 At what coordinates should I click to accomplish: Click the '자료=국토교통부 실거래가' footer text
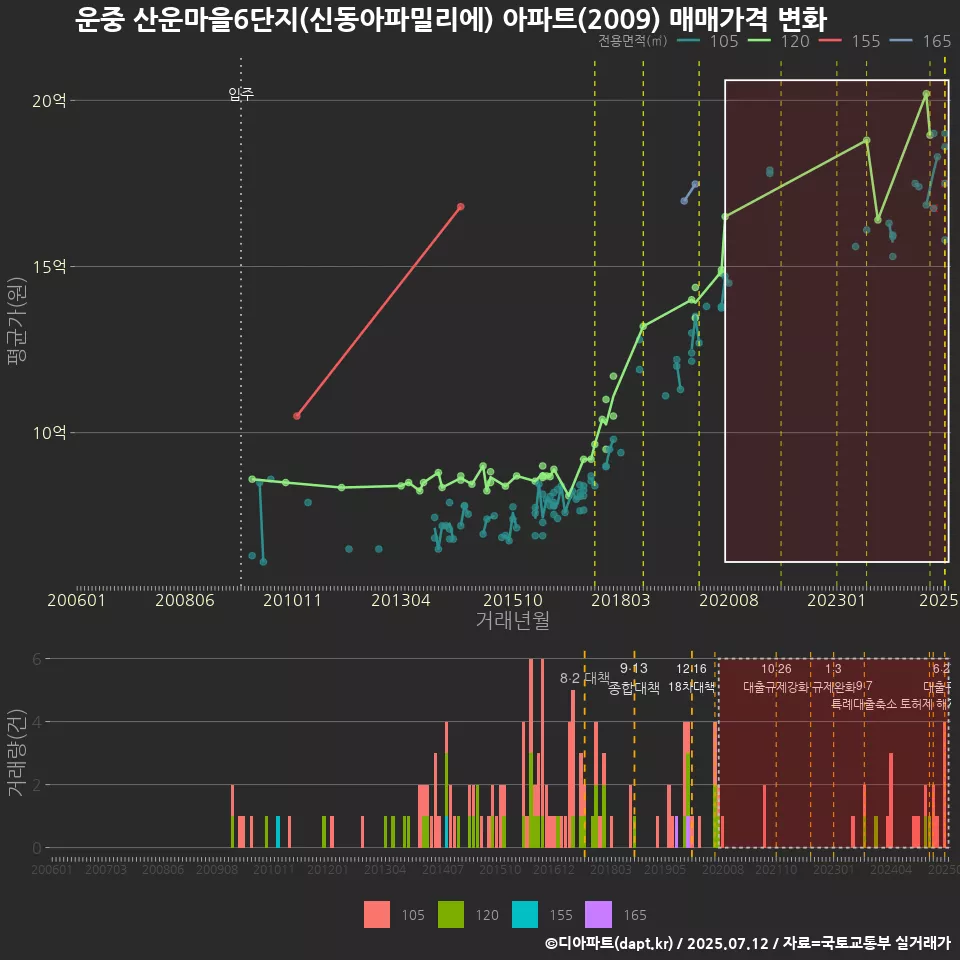coord(867,943)
